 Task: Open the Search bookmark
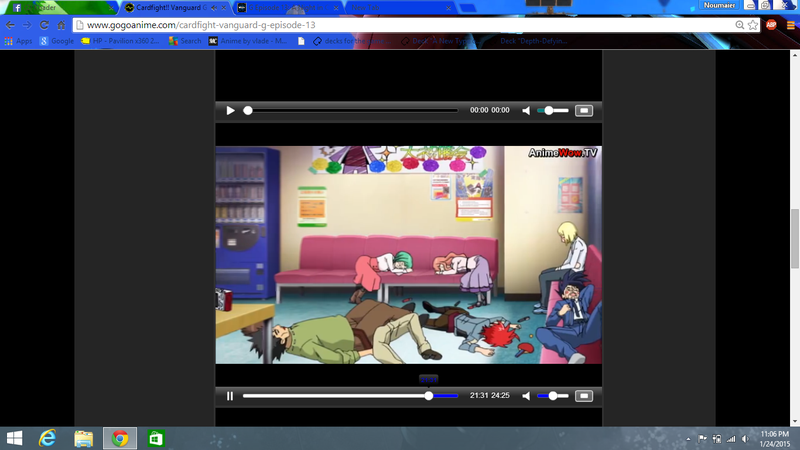185,41
